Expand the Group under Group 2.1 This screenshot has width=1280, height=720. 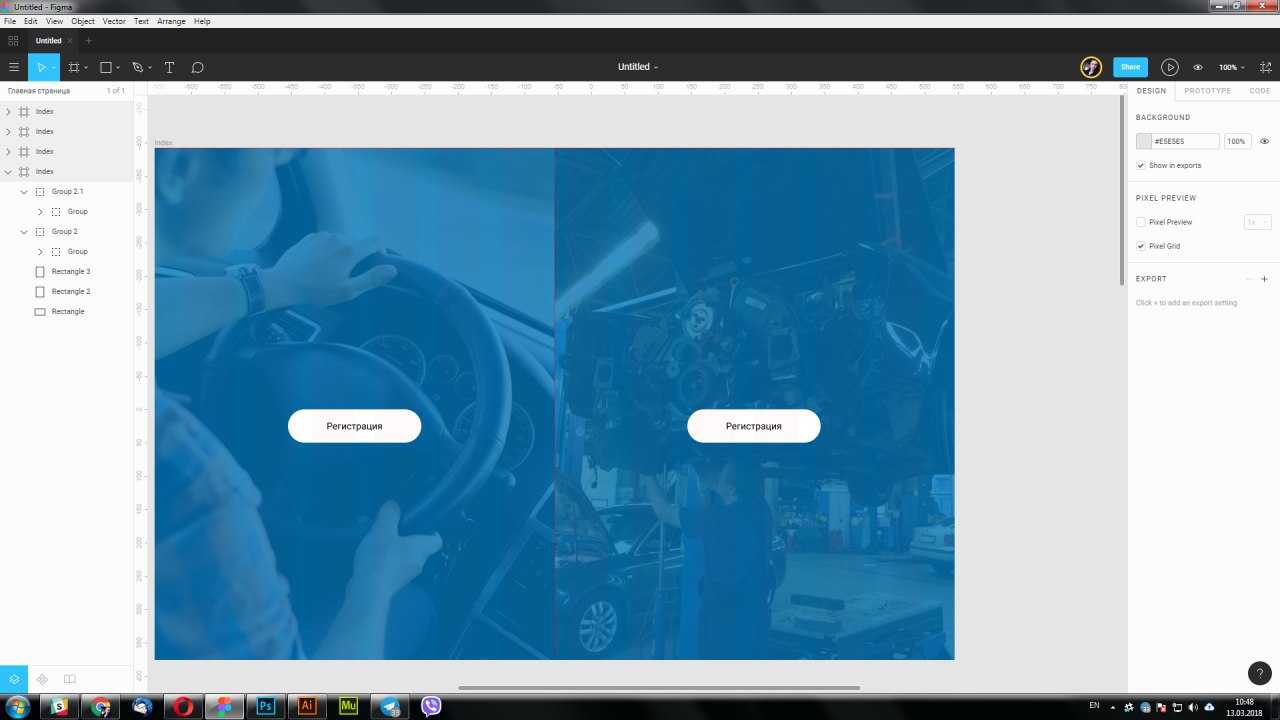tap(40, 212)
